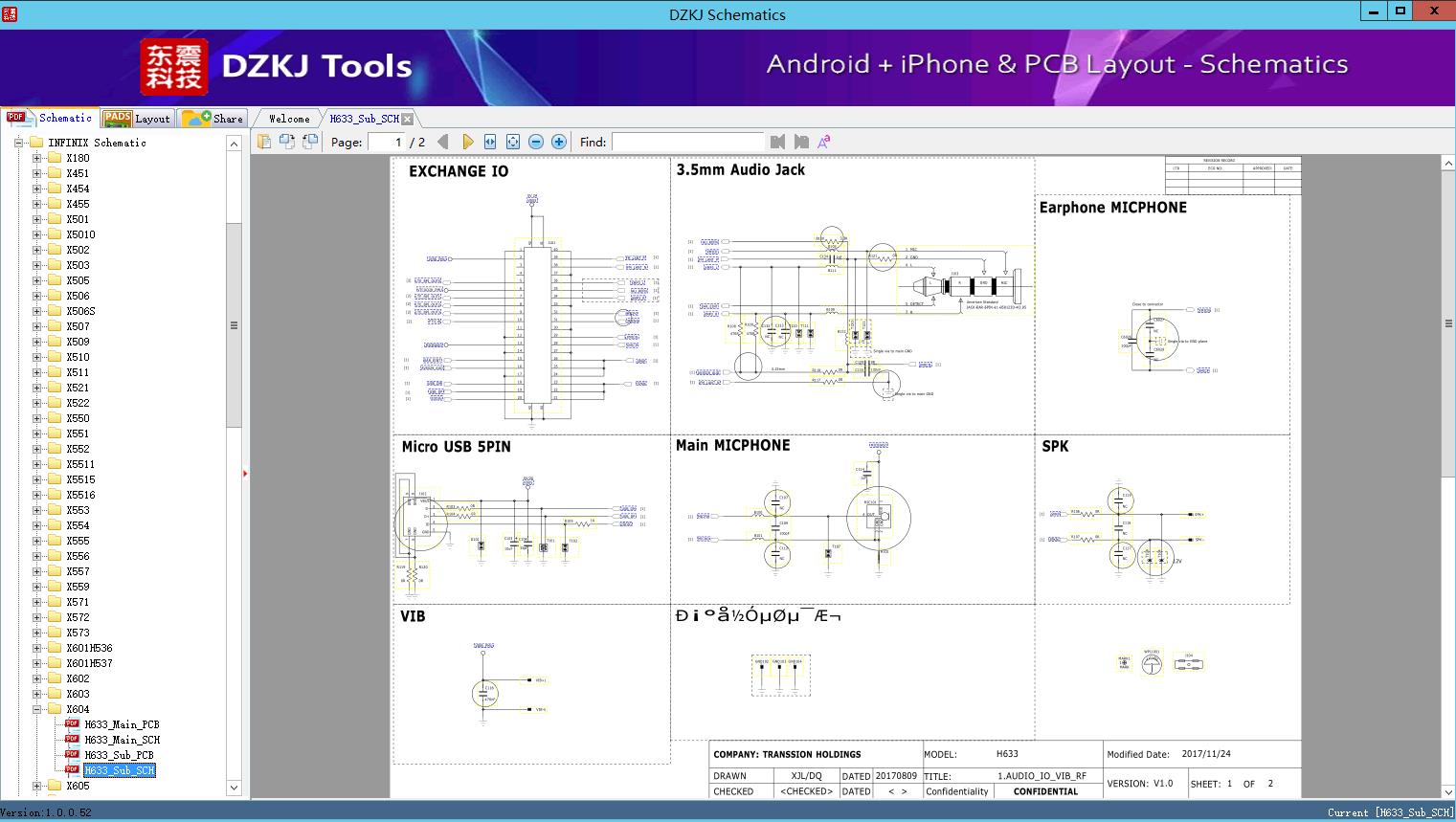The image size is (1456, 822).
Task: Open the H633_Main_PCB file
Action: (x=122, y=724)
